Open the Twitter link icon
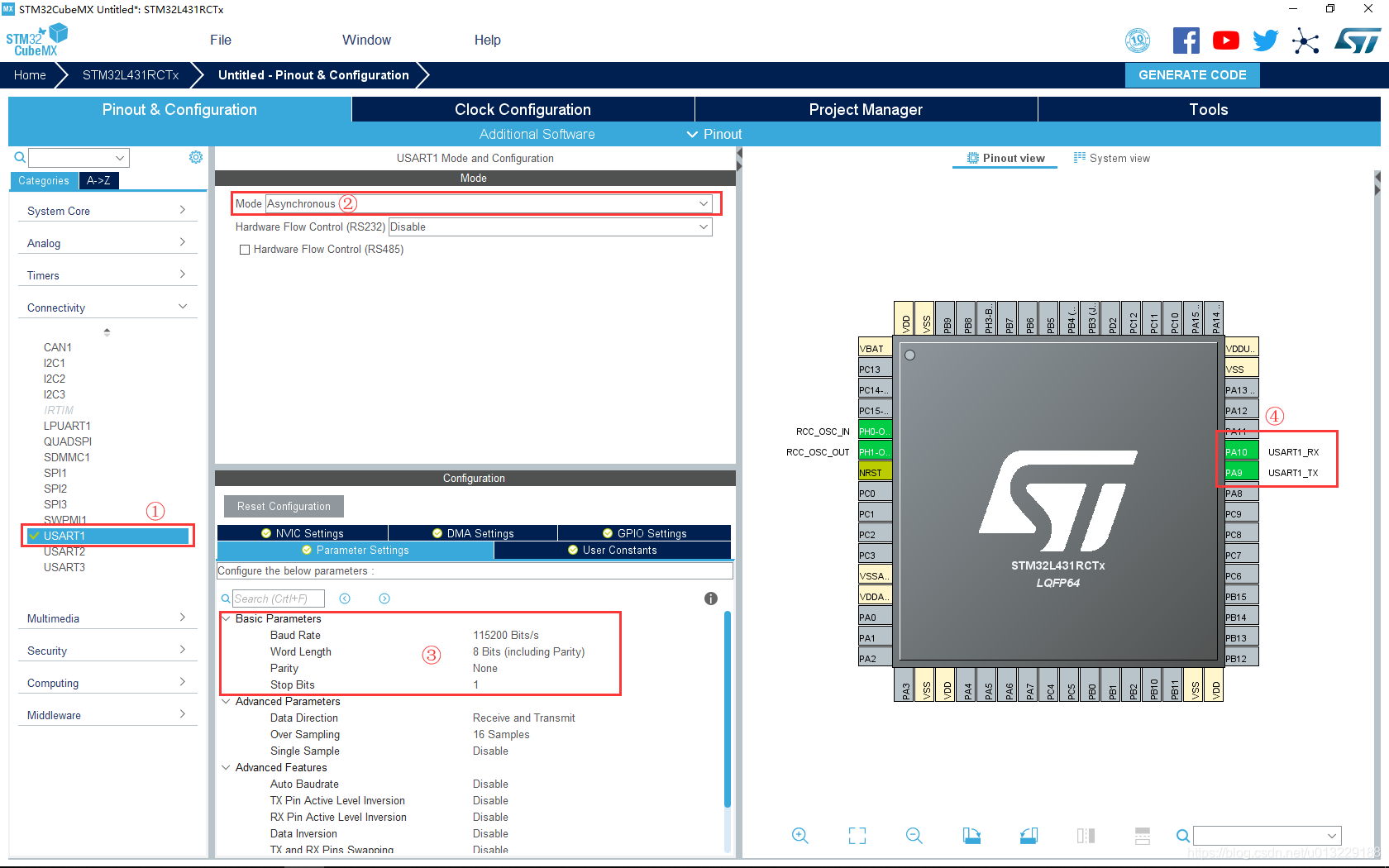This screenshot has height=868, width=1389. pyautogui.click(x=1265, y=41)
